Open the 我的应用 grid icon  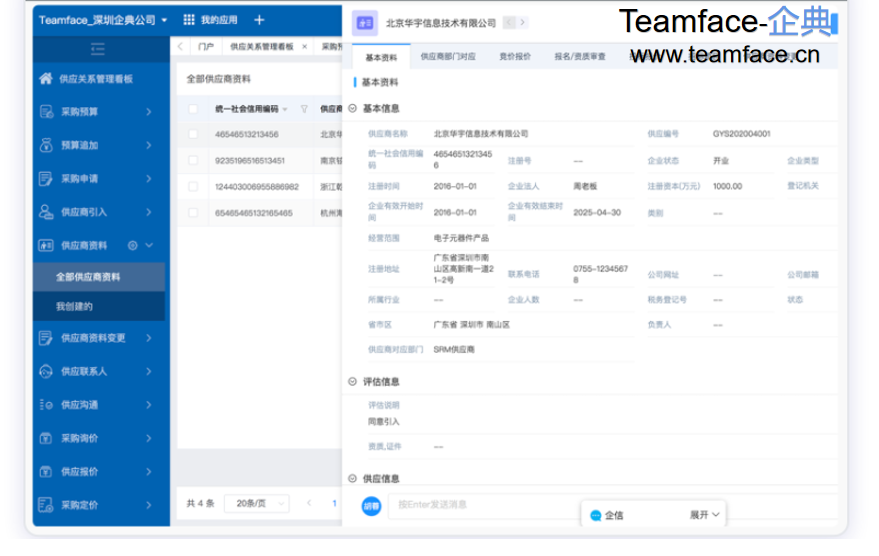pyautogui.click(x=189, y=20)
